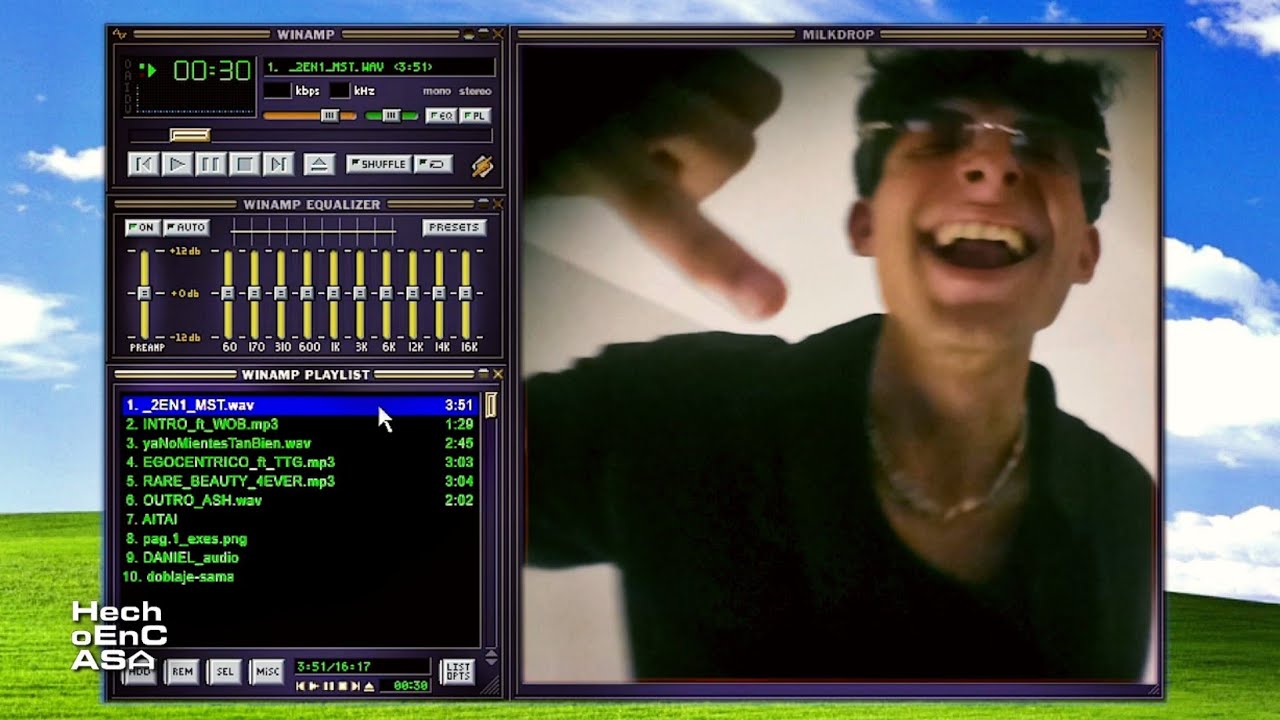Open the SEL selection menu in playlist

tap(225, 672)
